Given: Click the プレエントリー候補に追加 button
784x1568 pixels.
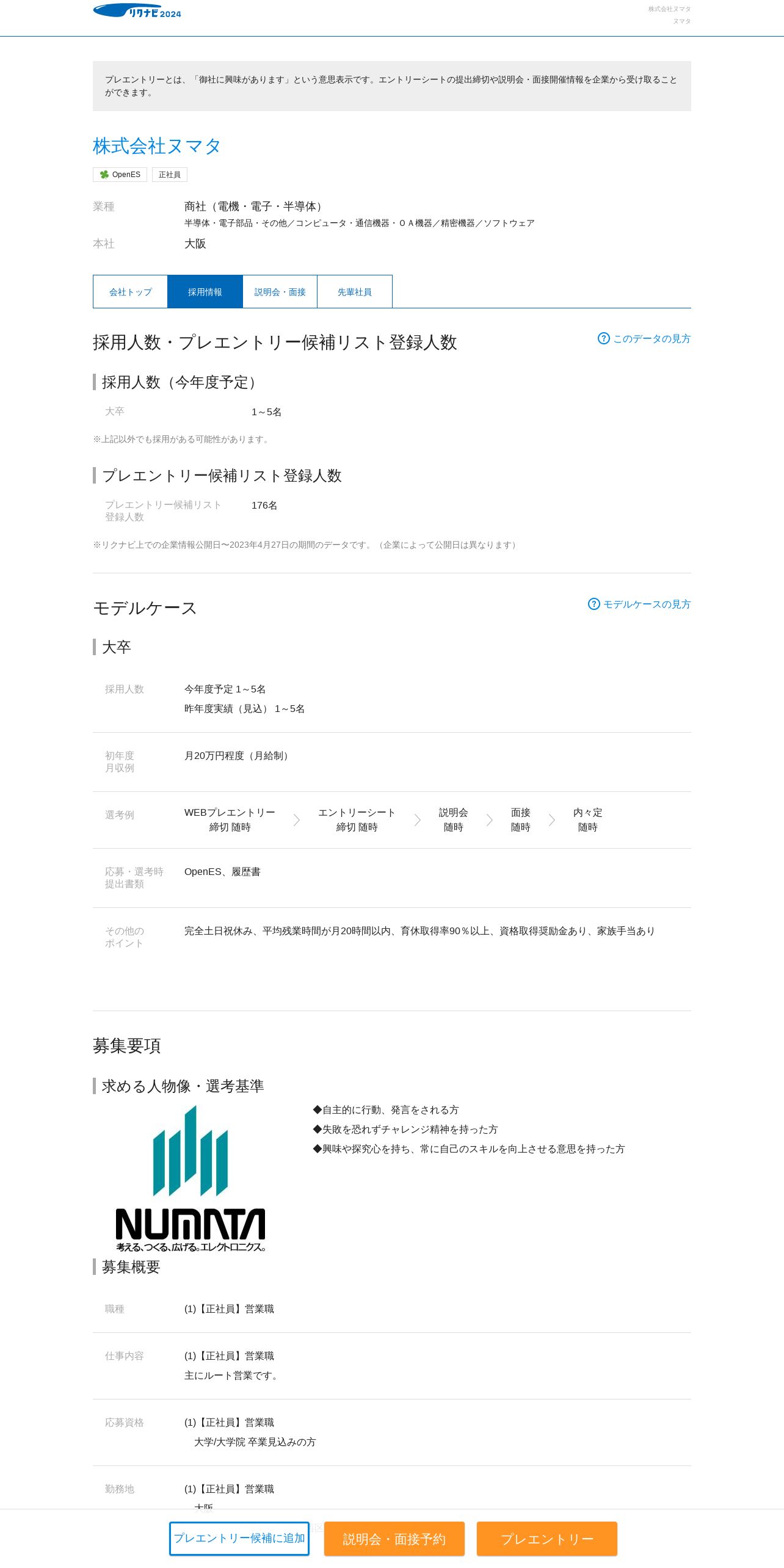Looking at the screenshot, I should (x=239, y=1538).
